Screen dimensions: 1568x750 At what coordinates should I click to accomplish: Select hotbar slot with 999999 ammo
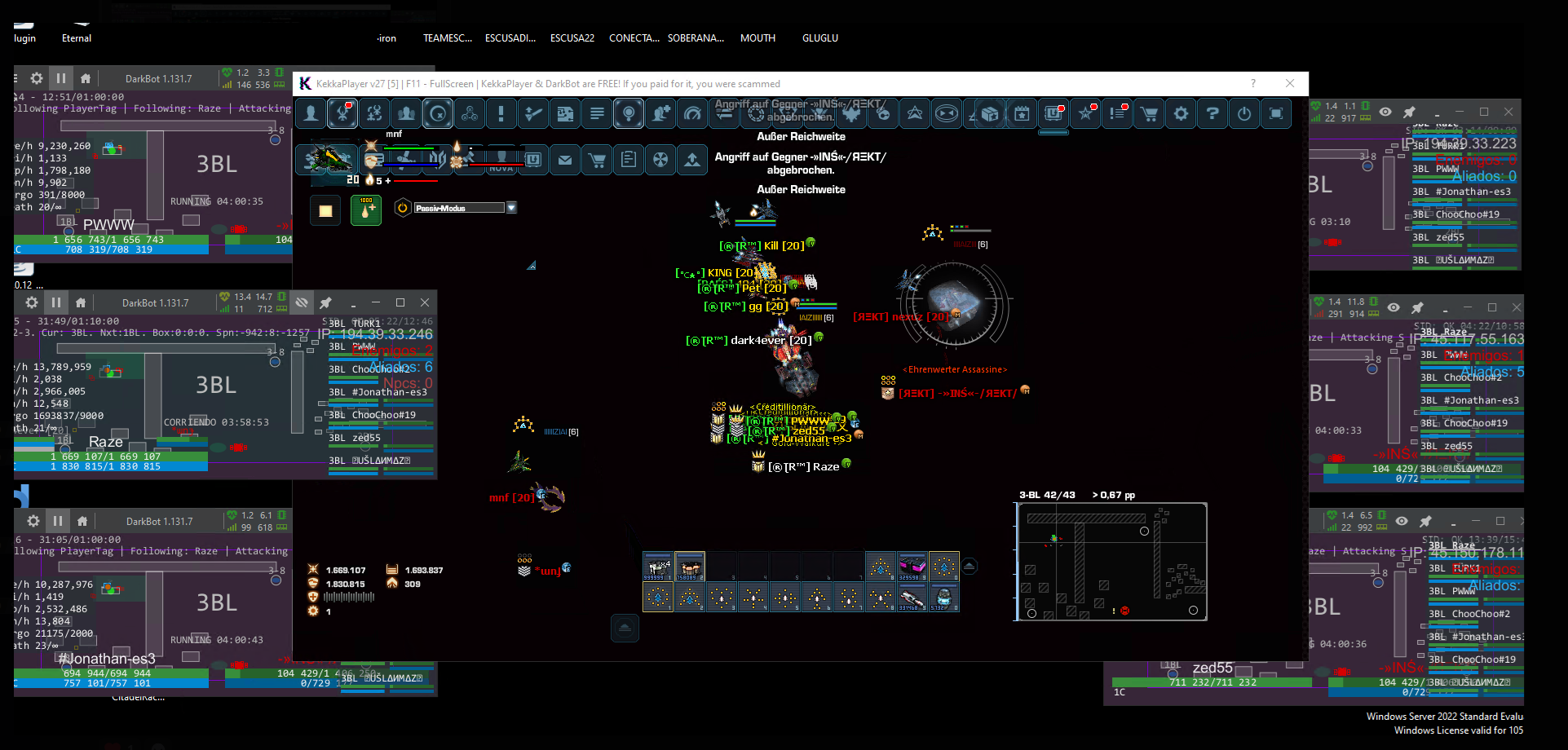pyautogui.click(x=658, y=567)
